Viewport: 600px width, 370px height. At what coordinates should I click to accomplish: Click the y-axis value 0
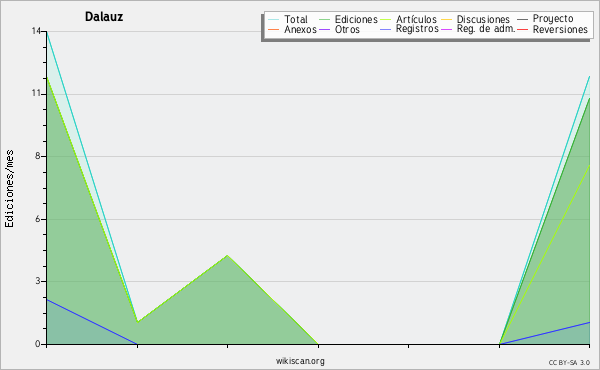click(x=38, y=344)
